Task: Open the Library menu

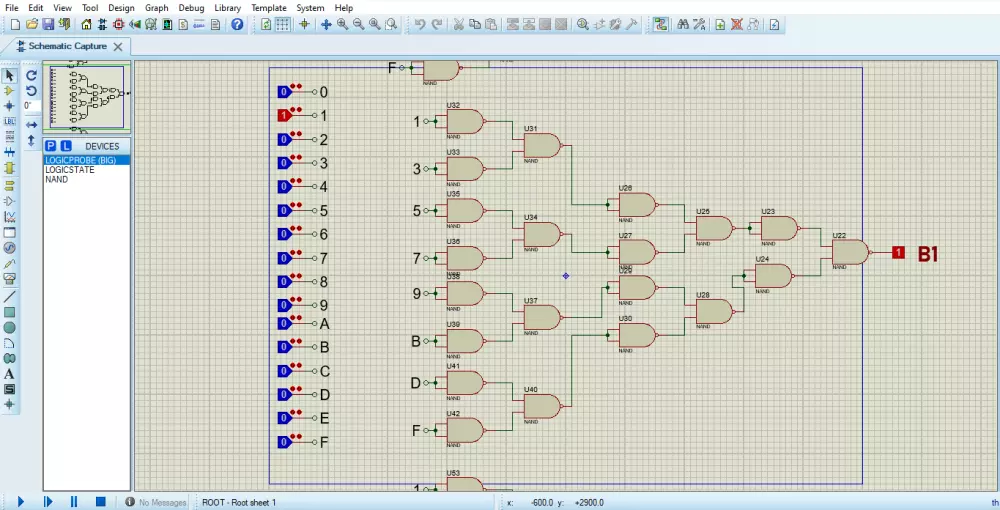Action: point(227,7)
